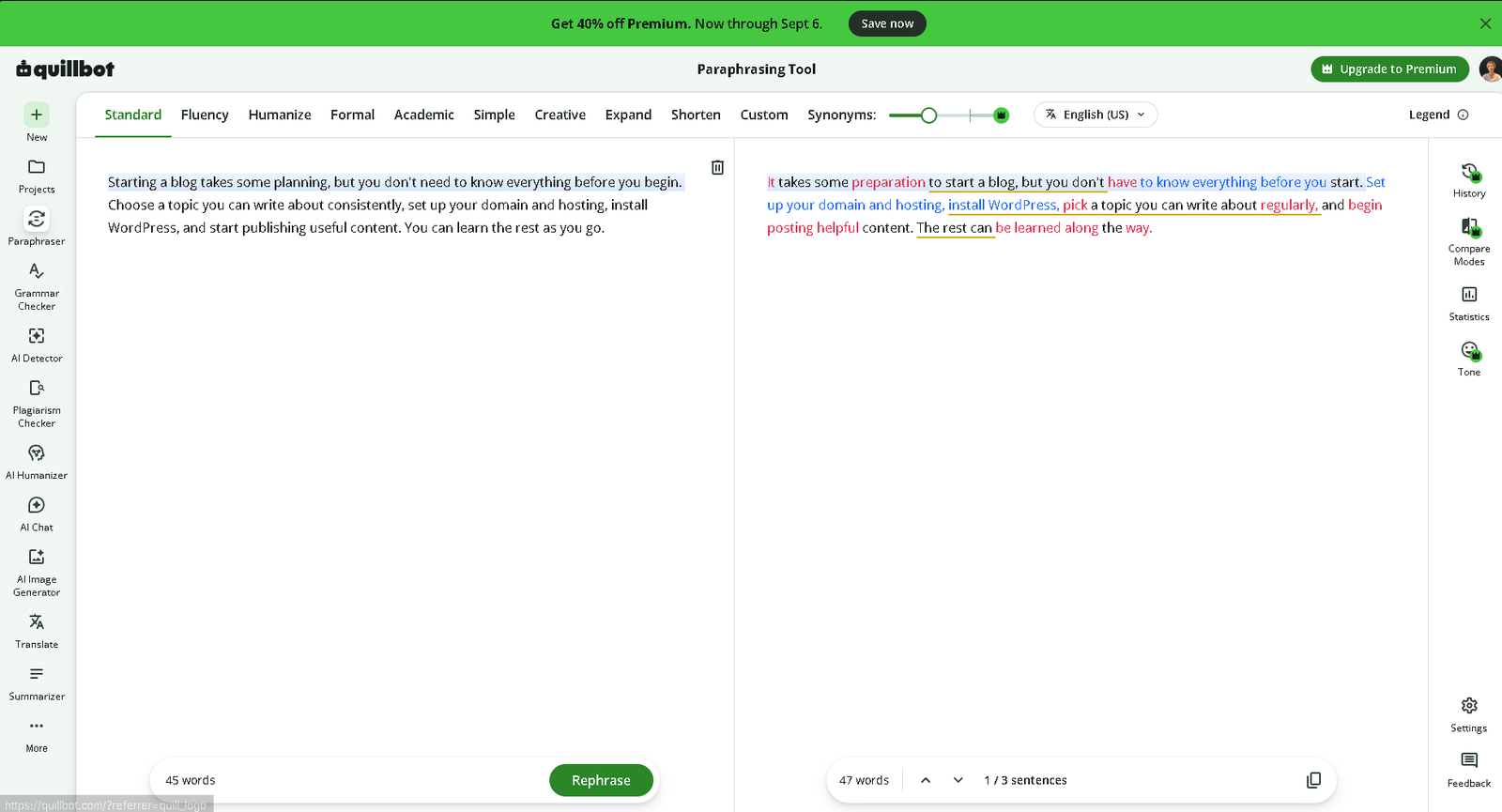
Task: Open the AI Detector tool
Action: coord(37,345)
